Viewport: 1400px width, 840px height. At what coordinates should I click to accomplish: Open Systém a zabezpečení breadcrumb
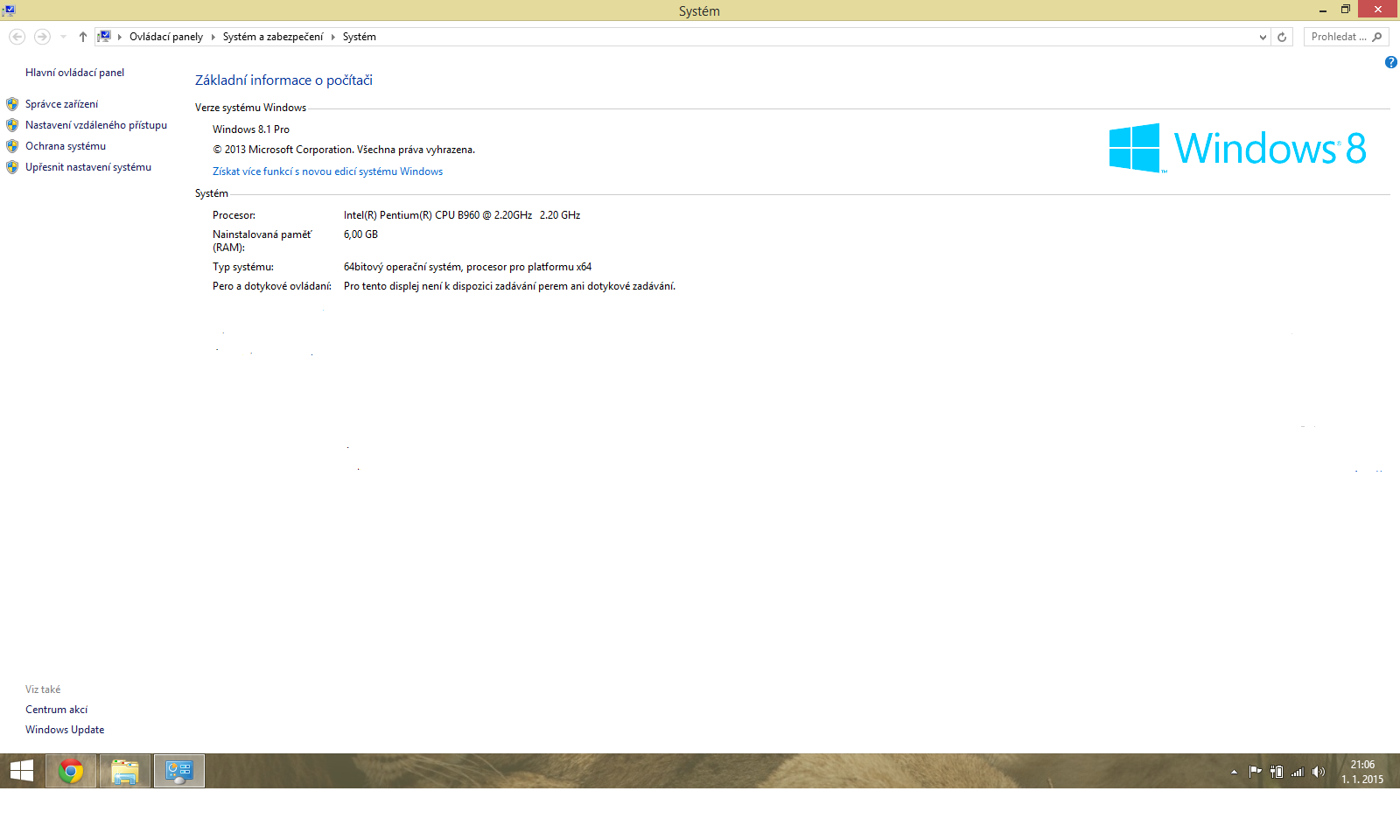pyautogui.click(x=273, y=37)
